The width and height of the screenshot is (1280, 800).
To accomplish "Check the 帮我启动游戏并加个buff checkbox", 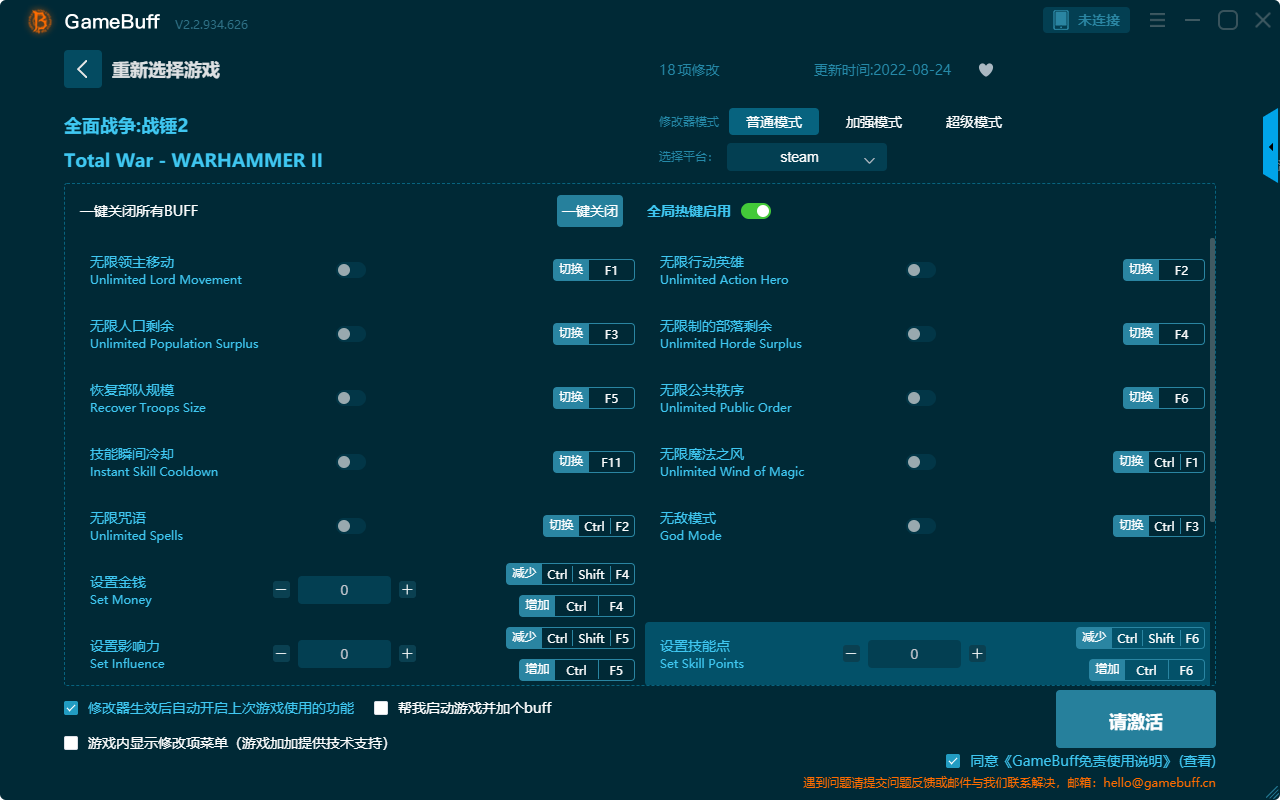I will pyautogui.click(x=380, y=707).
